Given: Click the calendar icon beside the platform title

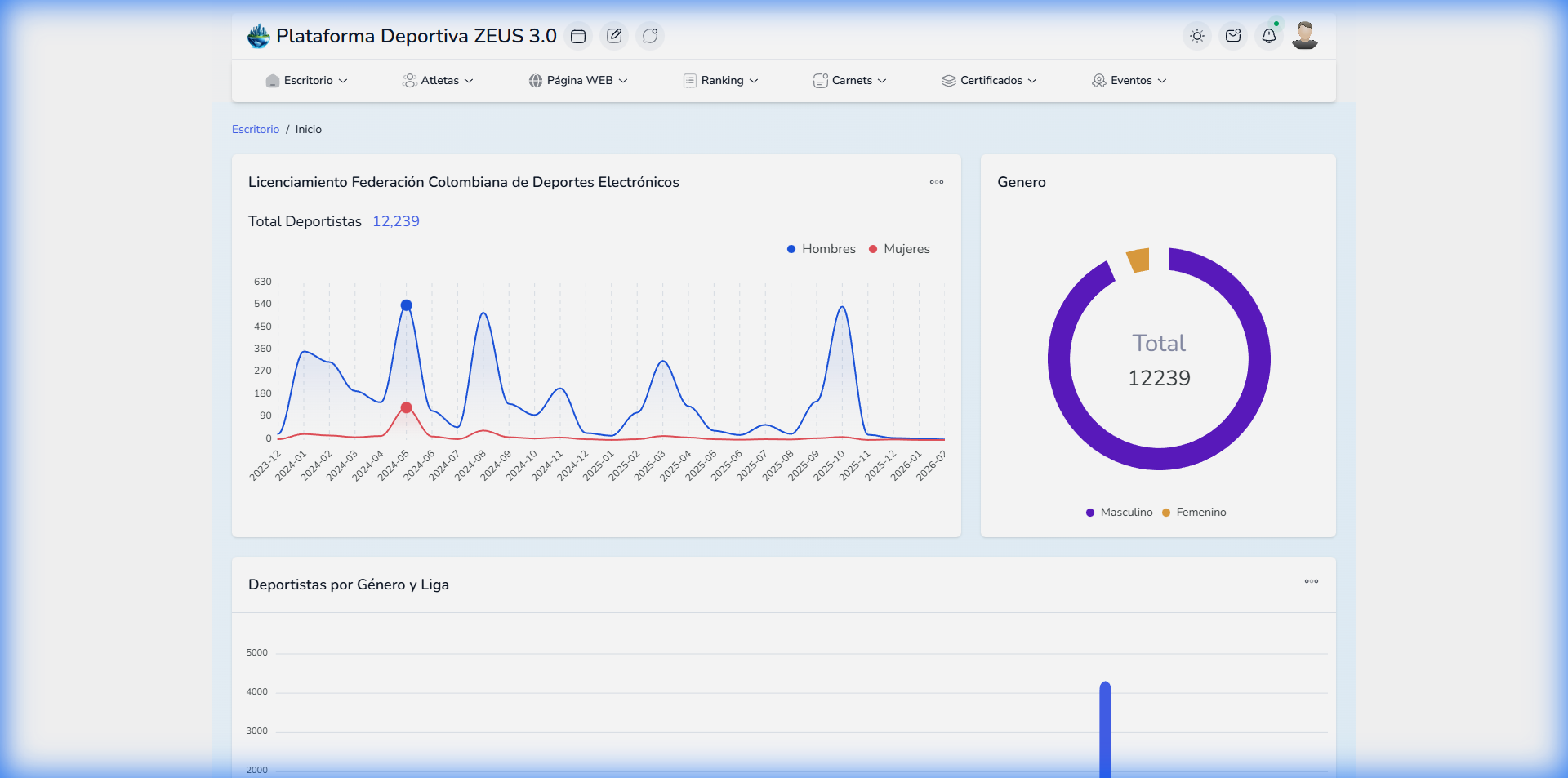Looking at the screenshot, I should [578, 36].
